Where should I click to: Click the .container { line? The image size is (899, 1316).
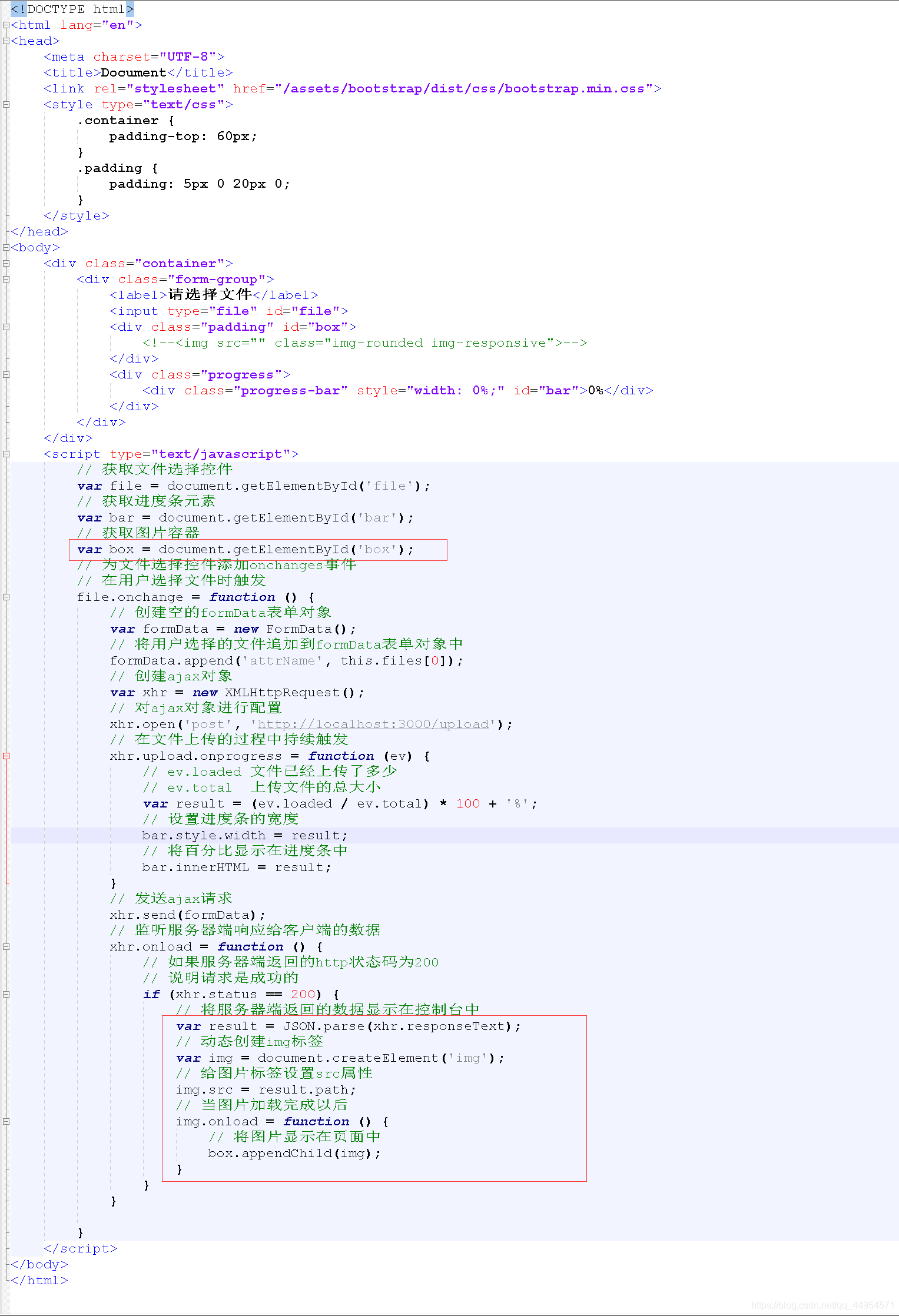pos(126,121)
